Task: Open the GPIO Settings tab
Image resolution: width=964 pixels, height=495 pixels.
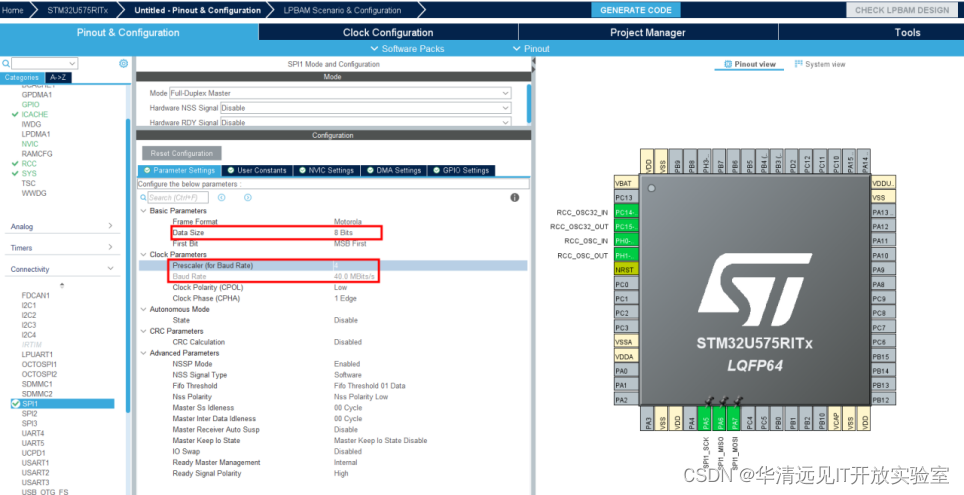Action: click(461, 170)
